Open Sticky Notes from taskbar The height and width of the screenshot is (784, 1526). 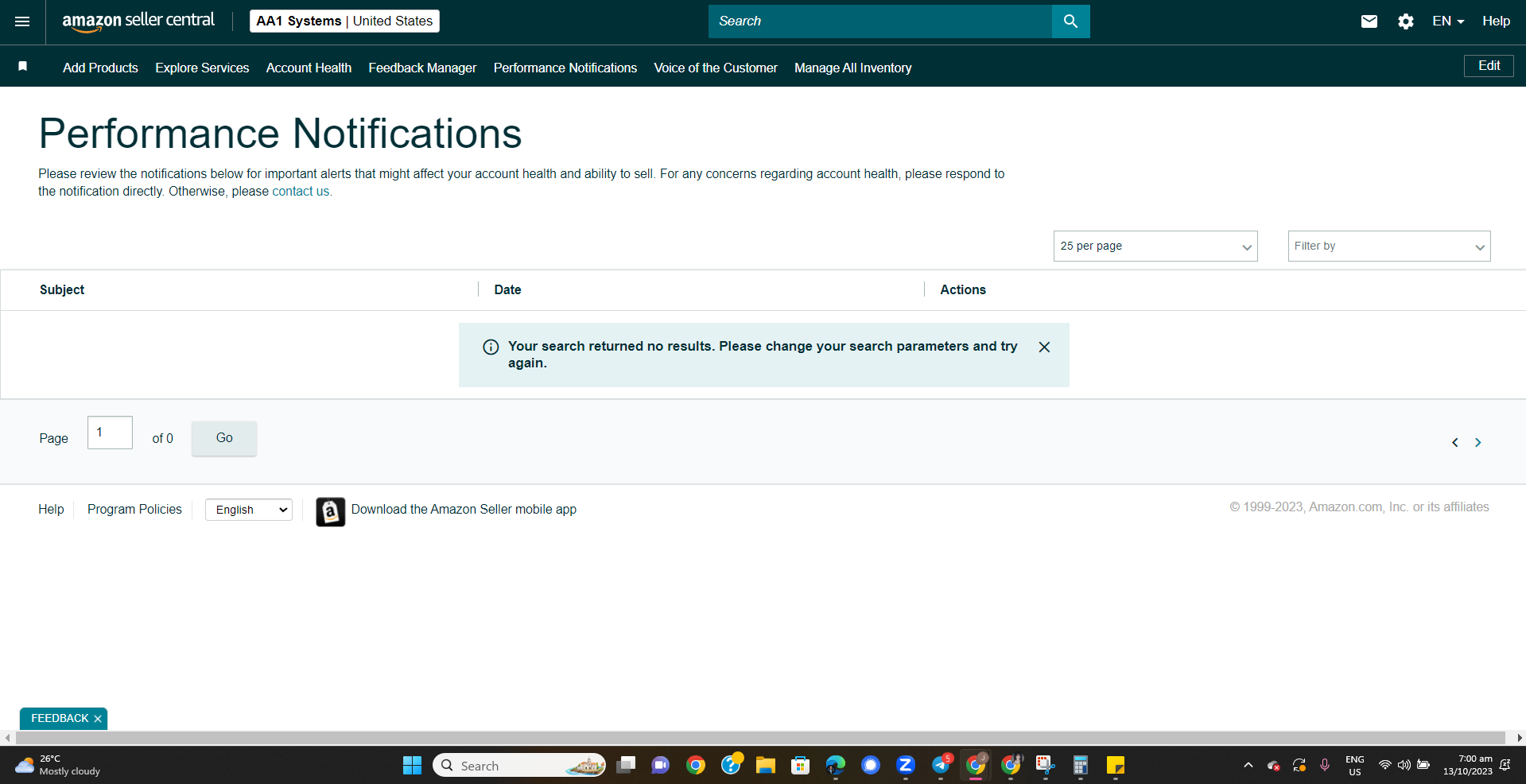point(1116,765)
